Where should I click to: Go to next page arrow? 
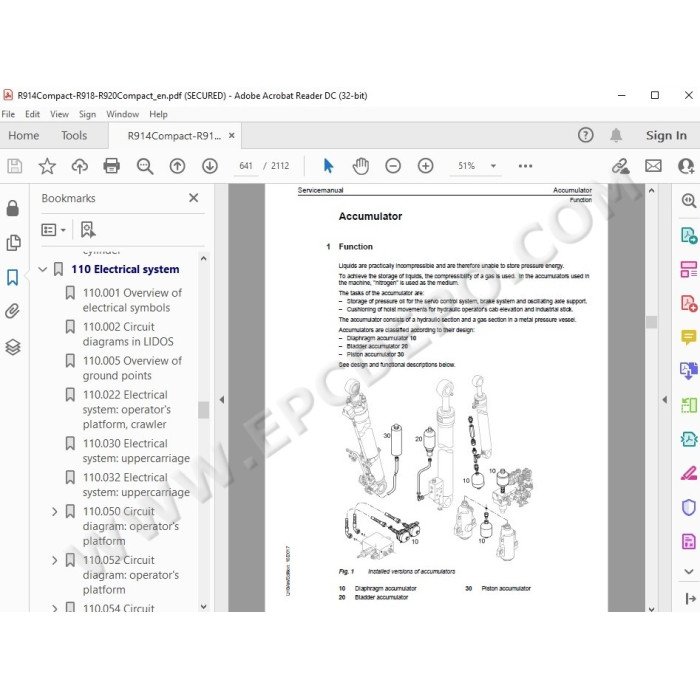pyautogui.click(x=210, y=166)
